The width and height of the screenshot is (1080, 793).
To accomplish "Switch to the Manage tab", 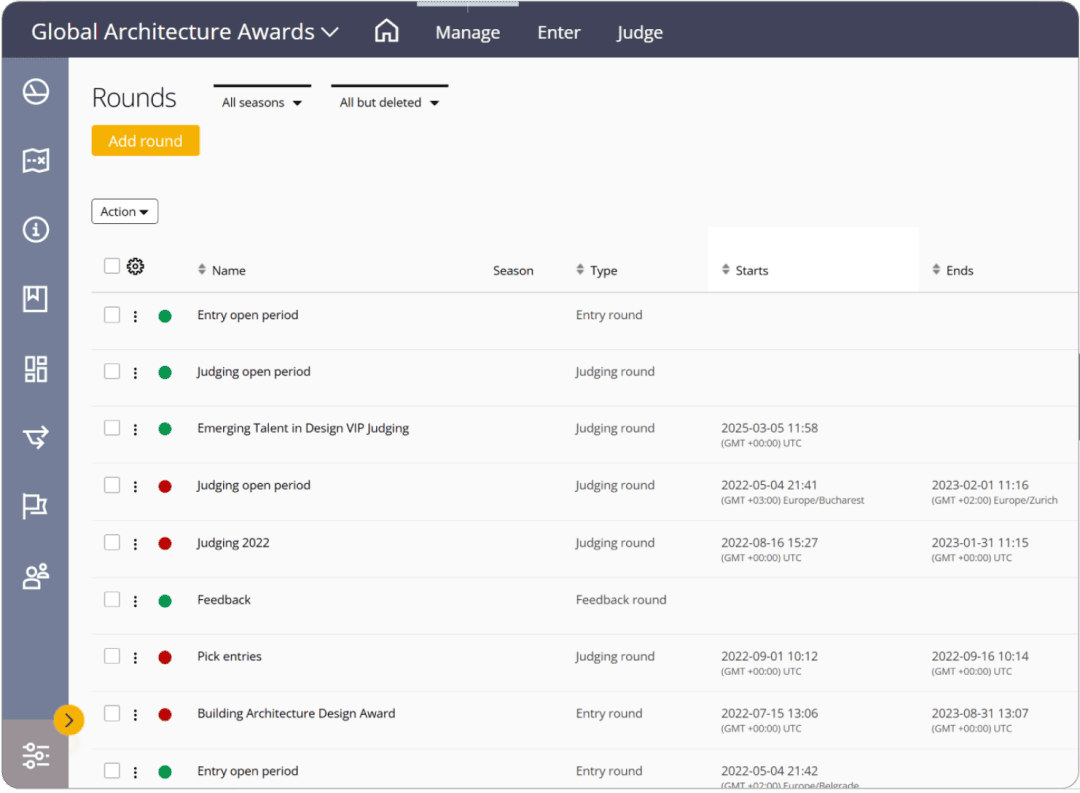I will pos(467,33).
